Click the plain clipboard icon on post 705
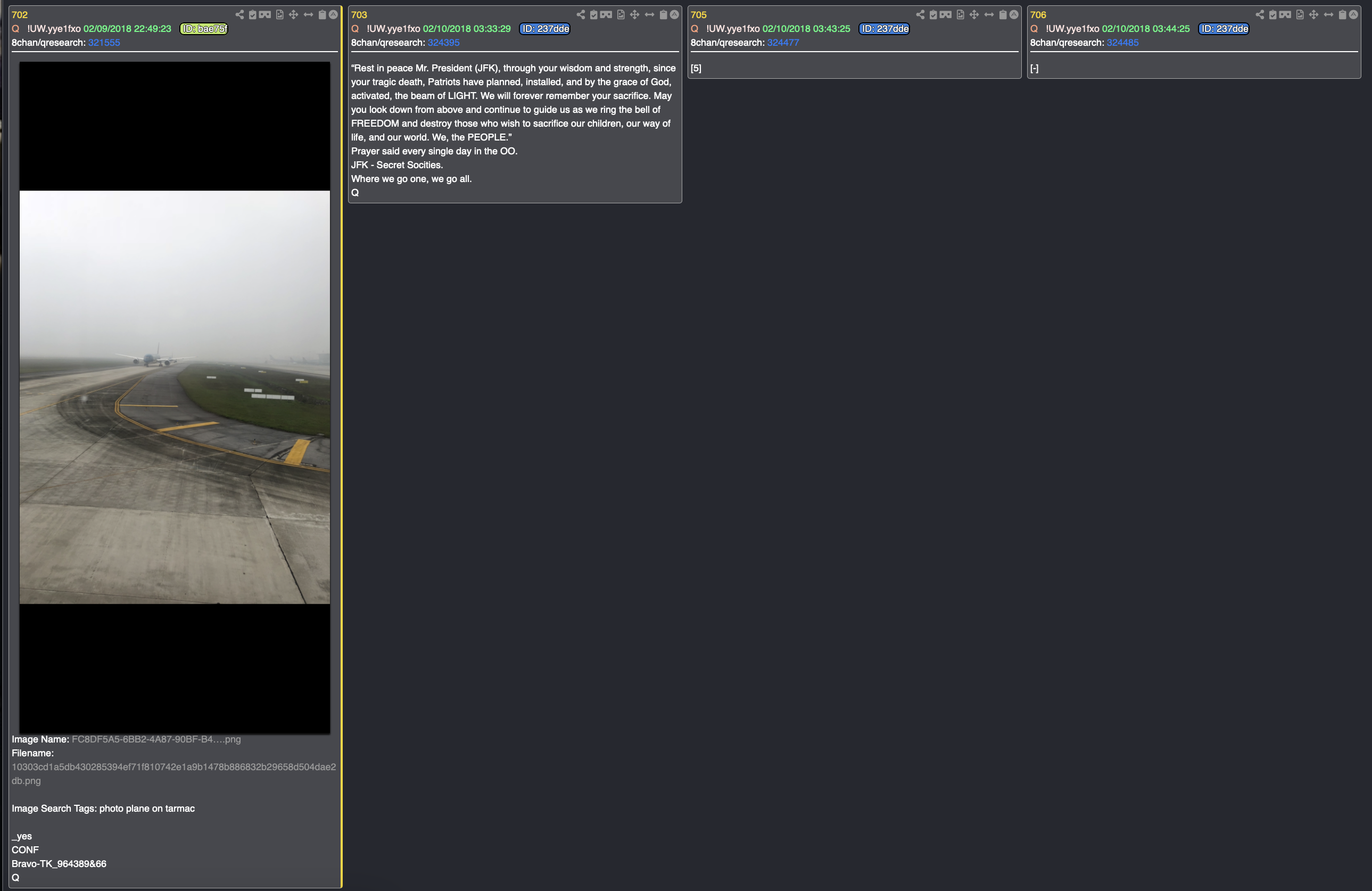 1003,14
